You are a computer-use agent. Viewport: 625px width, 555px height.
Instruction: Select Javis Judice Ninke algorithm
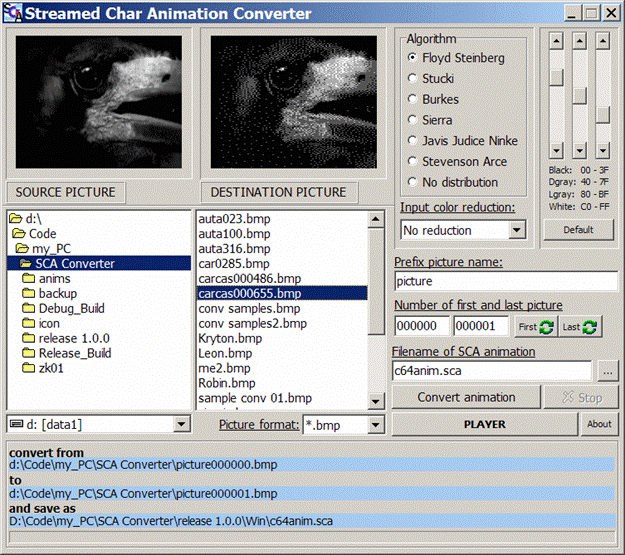point(463,141)
